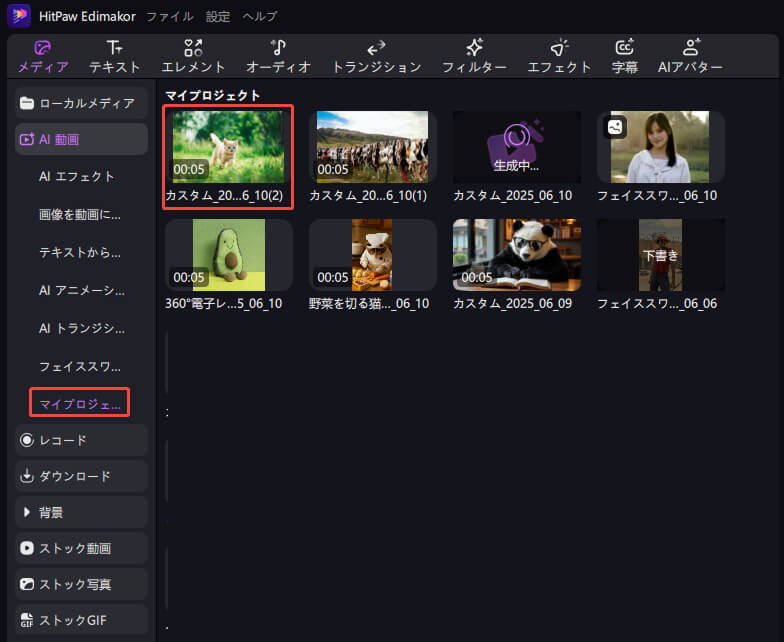Click the ストック写真 button label
This screenshot has height=642, width=784.
point(75,584)
